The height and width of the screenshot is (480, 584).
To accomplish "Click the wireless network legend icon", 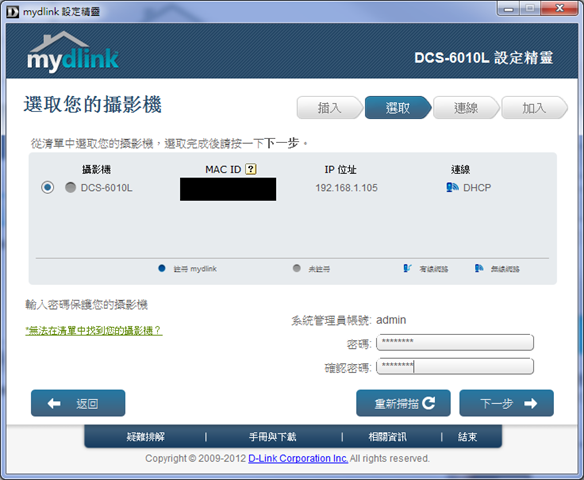I will click(x=479, y=268).
